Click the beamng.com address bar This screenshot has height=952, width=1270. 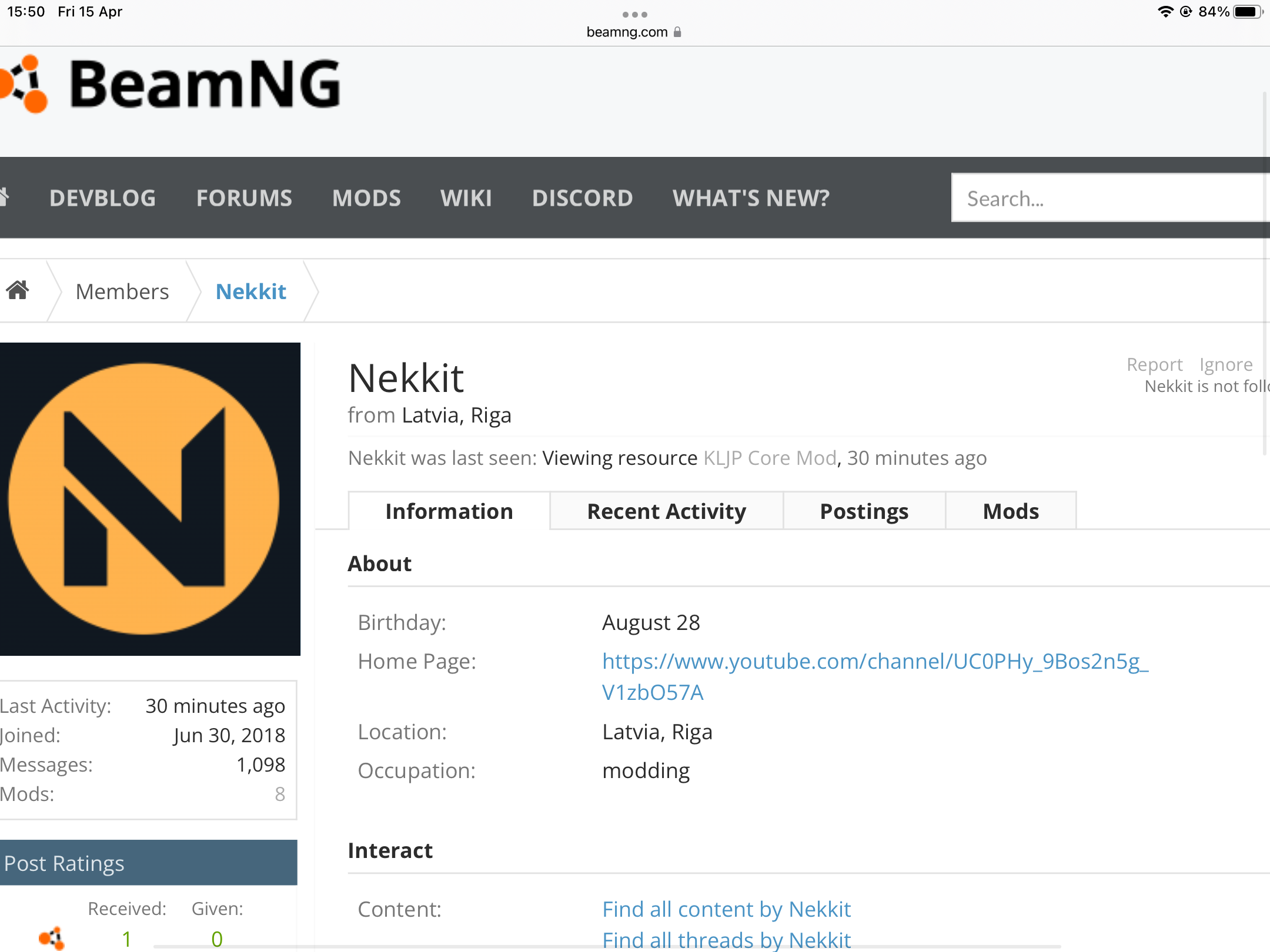[634, 32]
